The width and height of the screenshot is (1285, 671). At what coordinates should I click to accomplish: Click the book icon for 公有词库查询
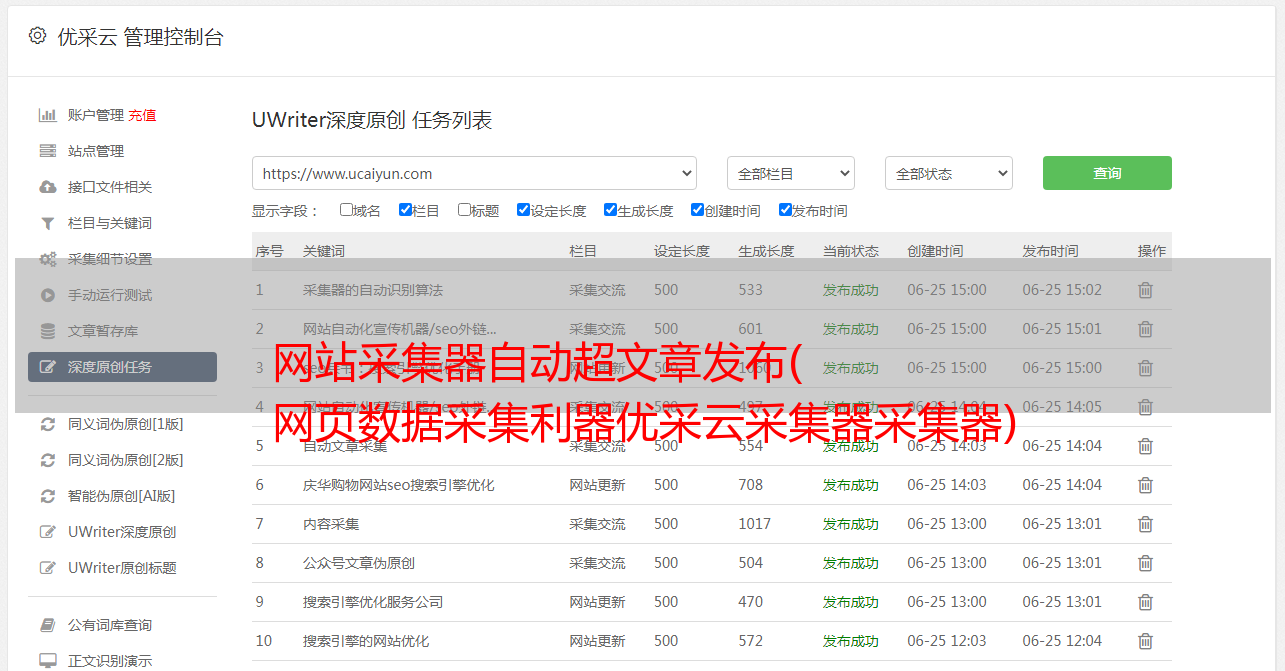47,625
